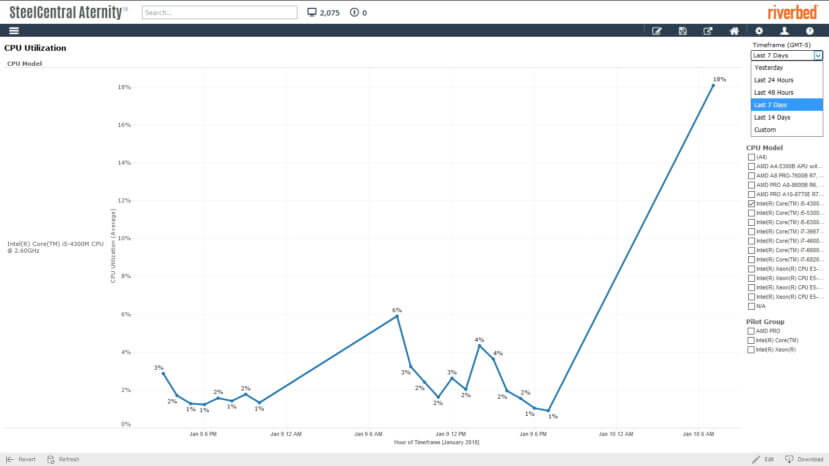Screen dimensions: 829x466
Task: Open settings gear icon in toolbar
Action: [759, 31]
